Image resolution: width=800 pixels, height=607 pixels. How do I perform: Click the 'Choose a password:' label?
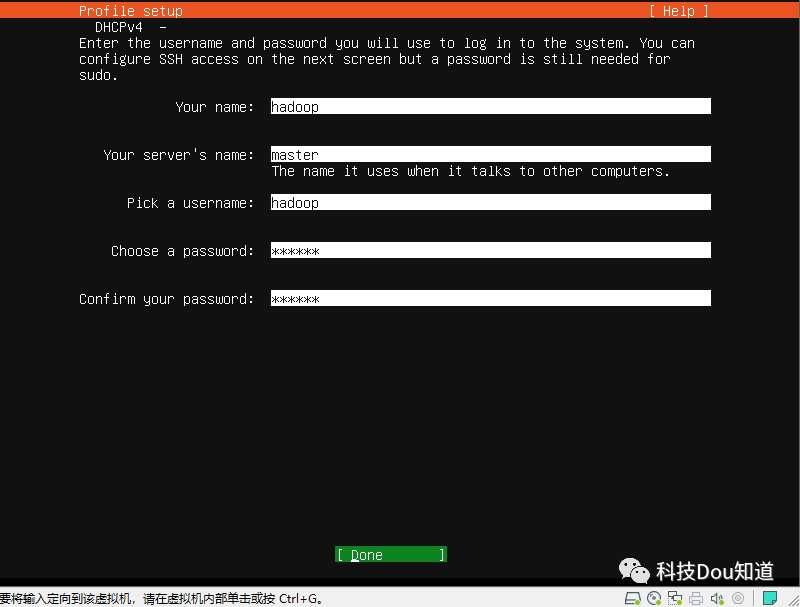coord(182,251)
